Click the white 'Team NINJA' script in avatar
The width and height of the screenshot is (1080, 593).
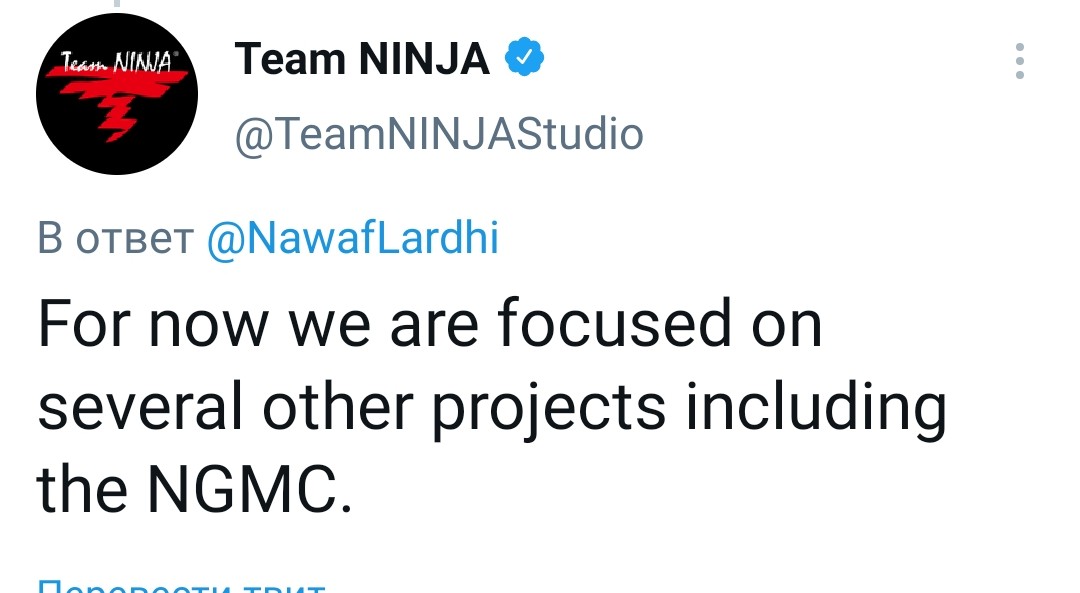click(x=117, y=63)
